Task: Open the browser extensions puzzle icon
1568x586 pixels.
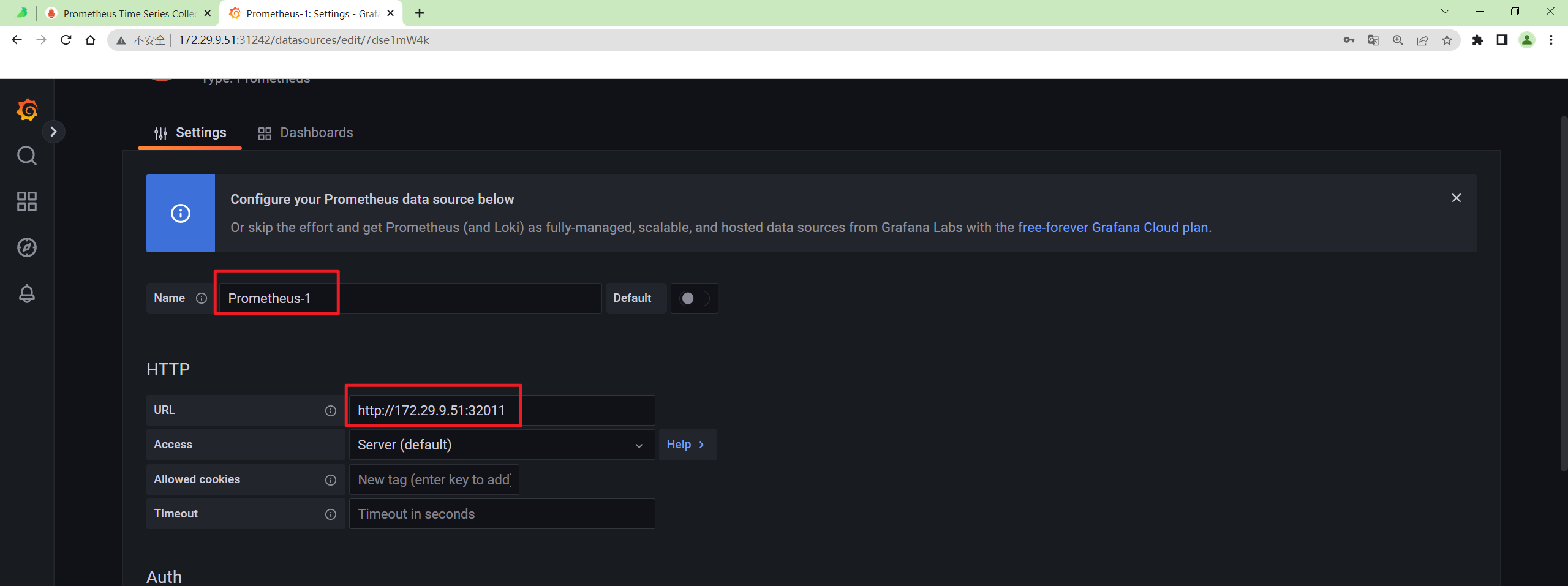Action: [x=1478, y=40]
